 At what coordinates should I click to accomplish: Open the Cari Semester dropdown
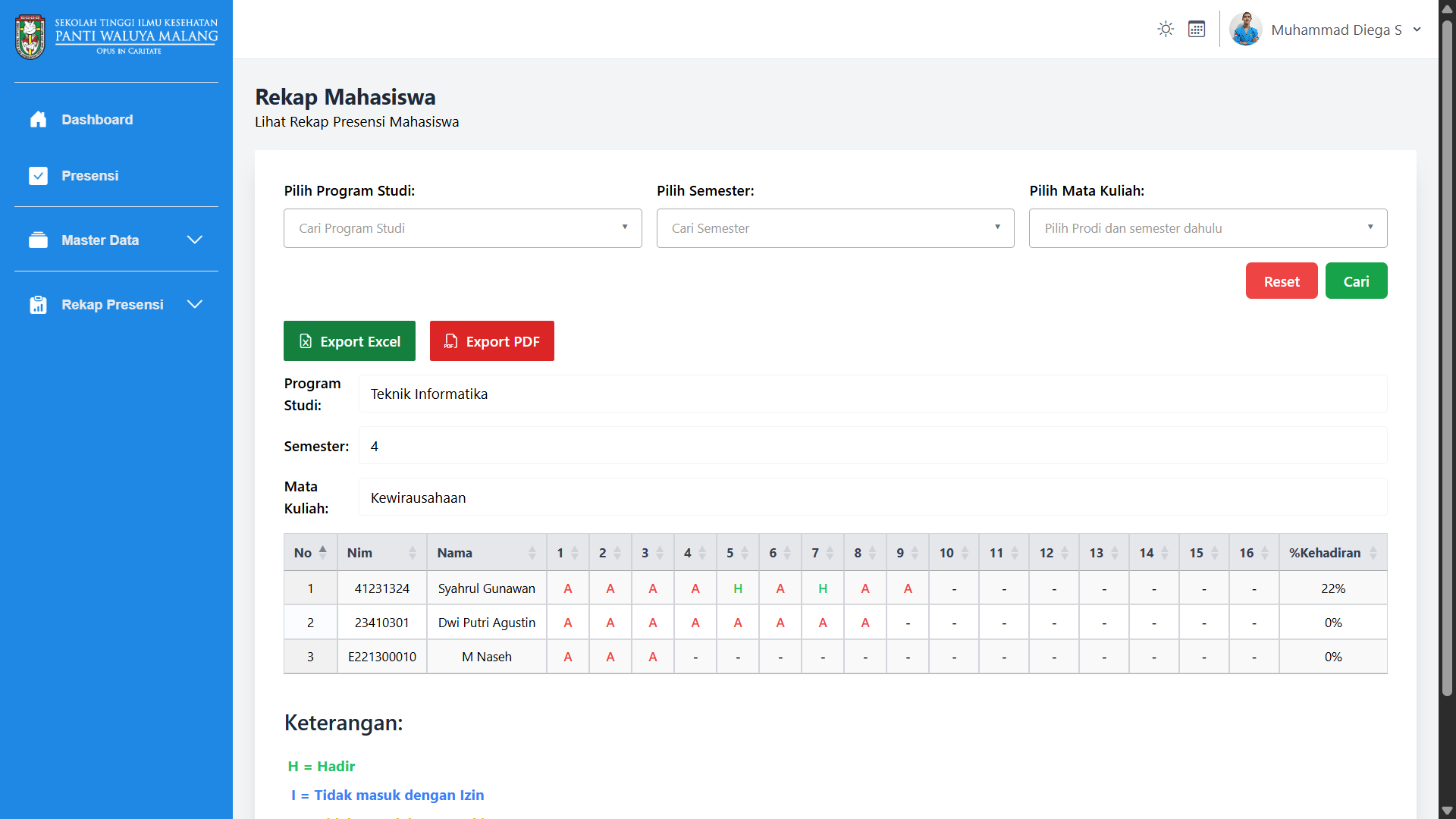point(835,228)
